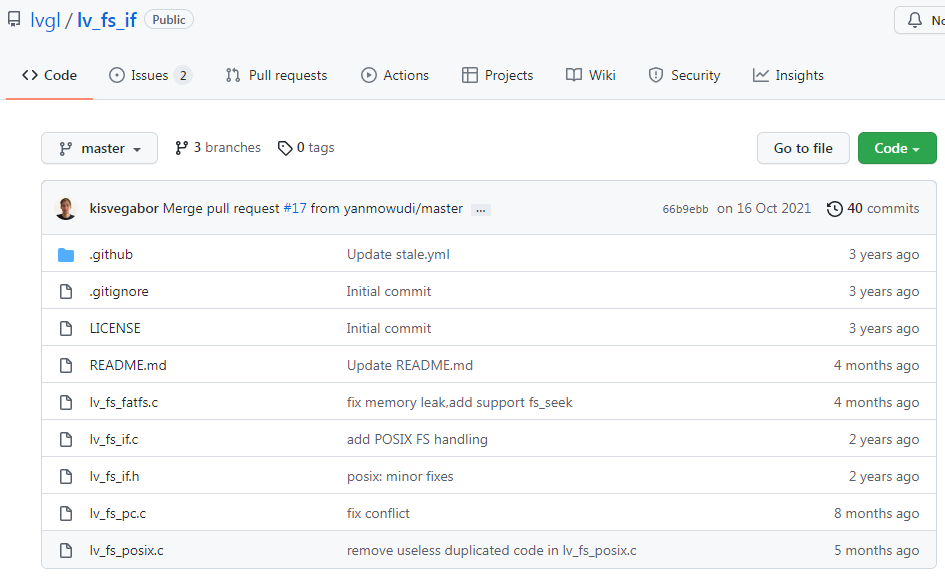Go to the Actions tab
This screenshot has height=578, width=945.
(395, 75)
